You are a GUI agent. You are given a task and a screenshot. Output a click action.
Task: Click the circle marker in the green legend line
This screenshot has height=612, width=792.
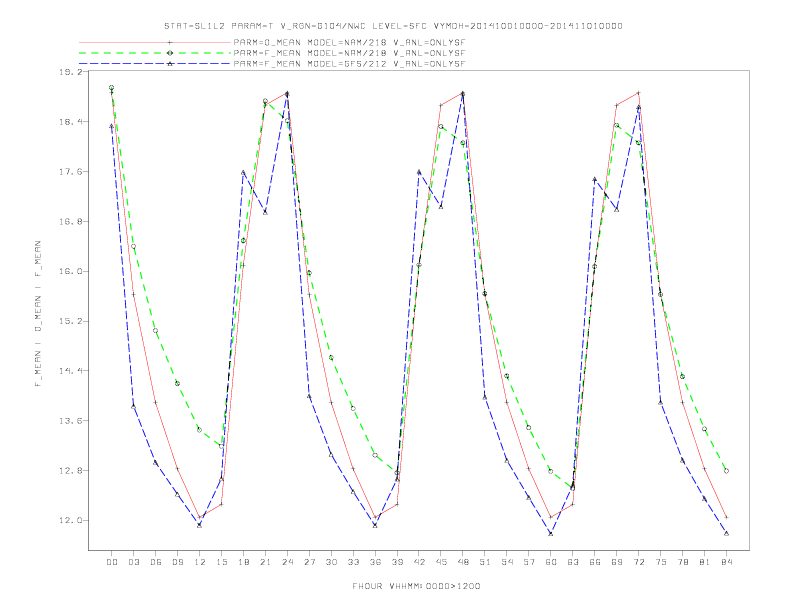click(x=170, y=53)
